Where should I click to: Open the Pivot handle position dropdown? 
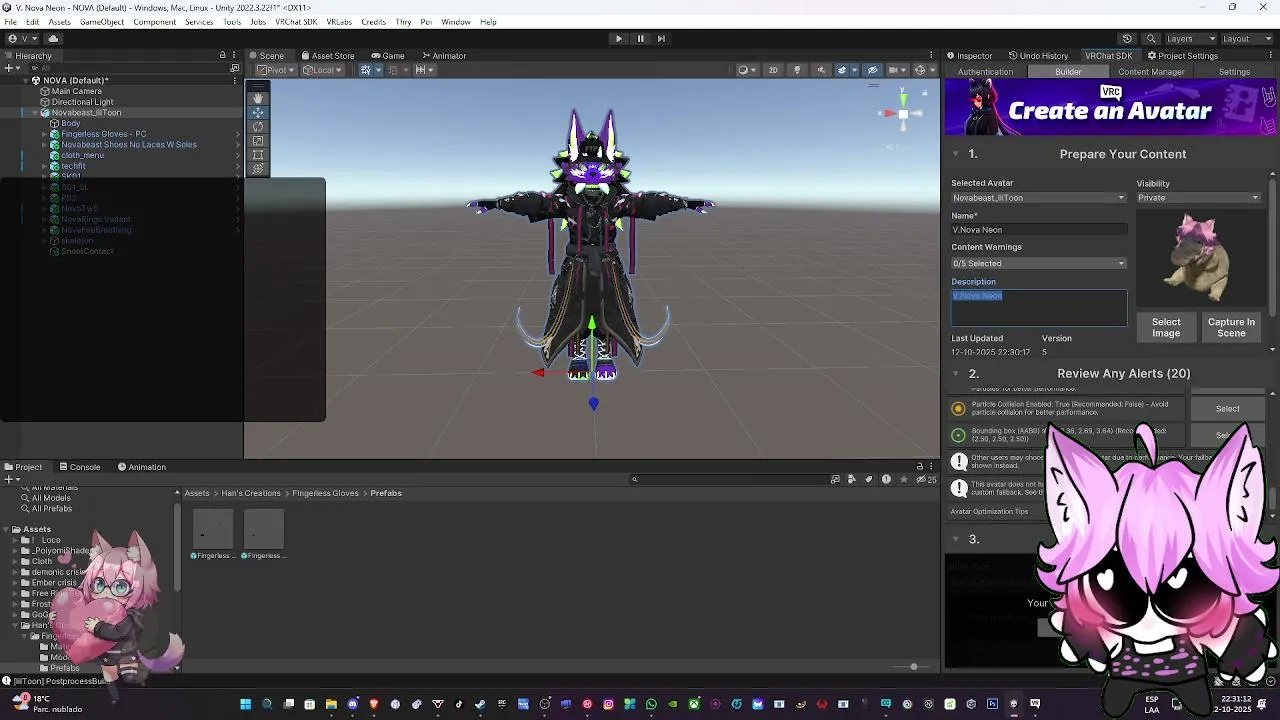coord(276,70)
